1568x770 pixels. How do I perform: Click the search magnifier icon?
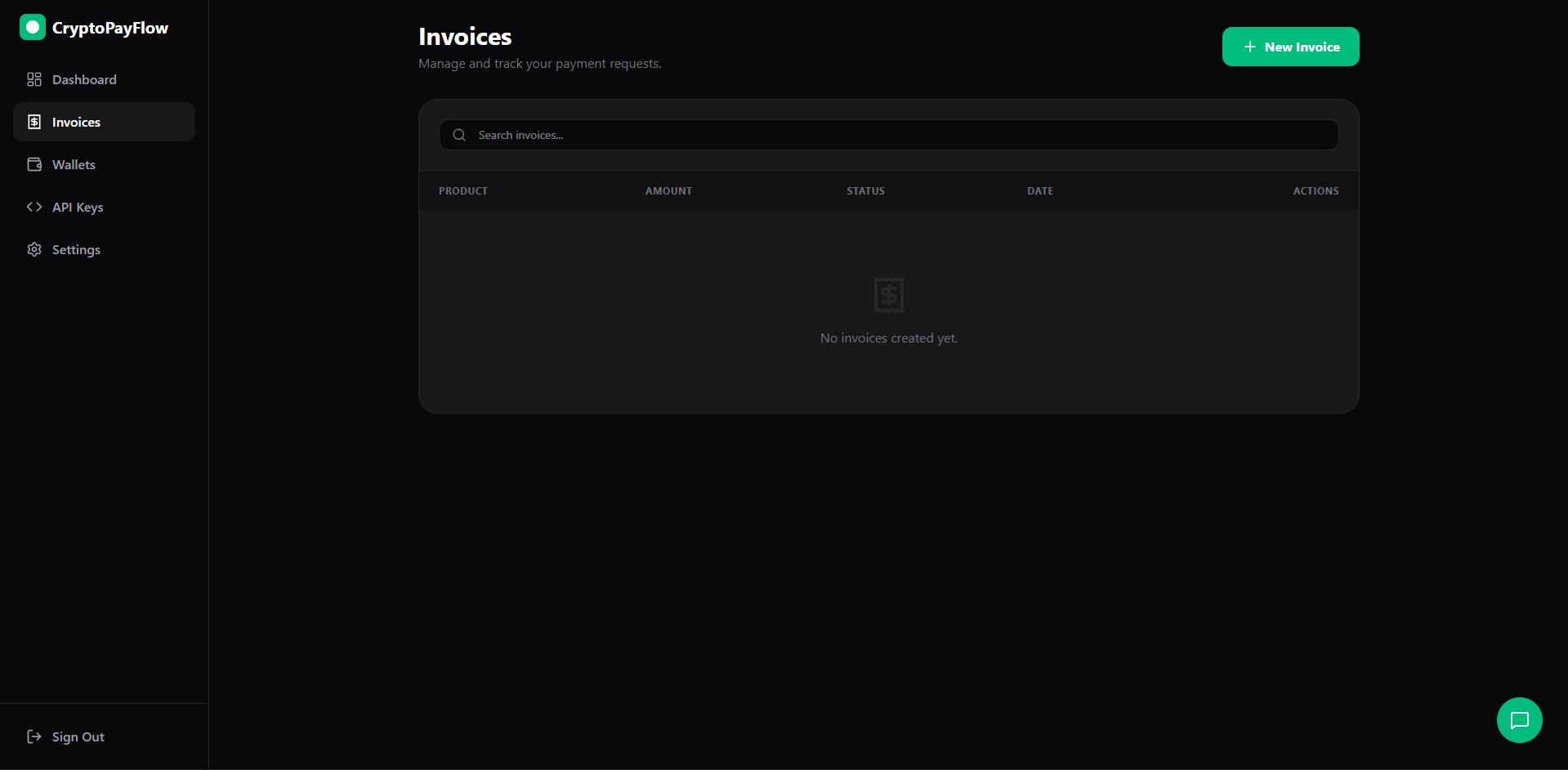458,134
